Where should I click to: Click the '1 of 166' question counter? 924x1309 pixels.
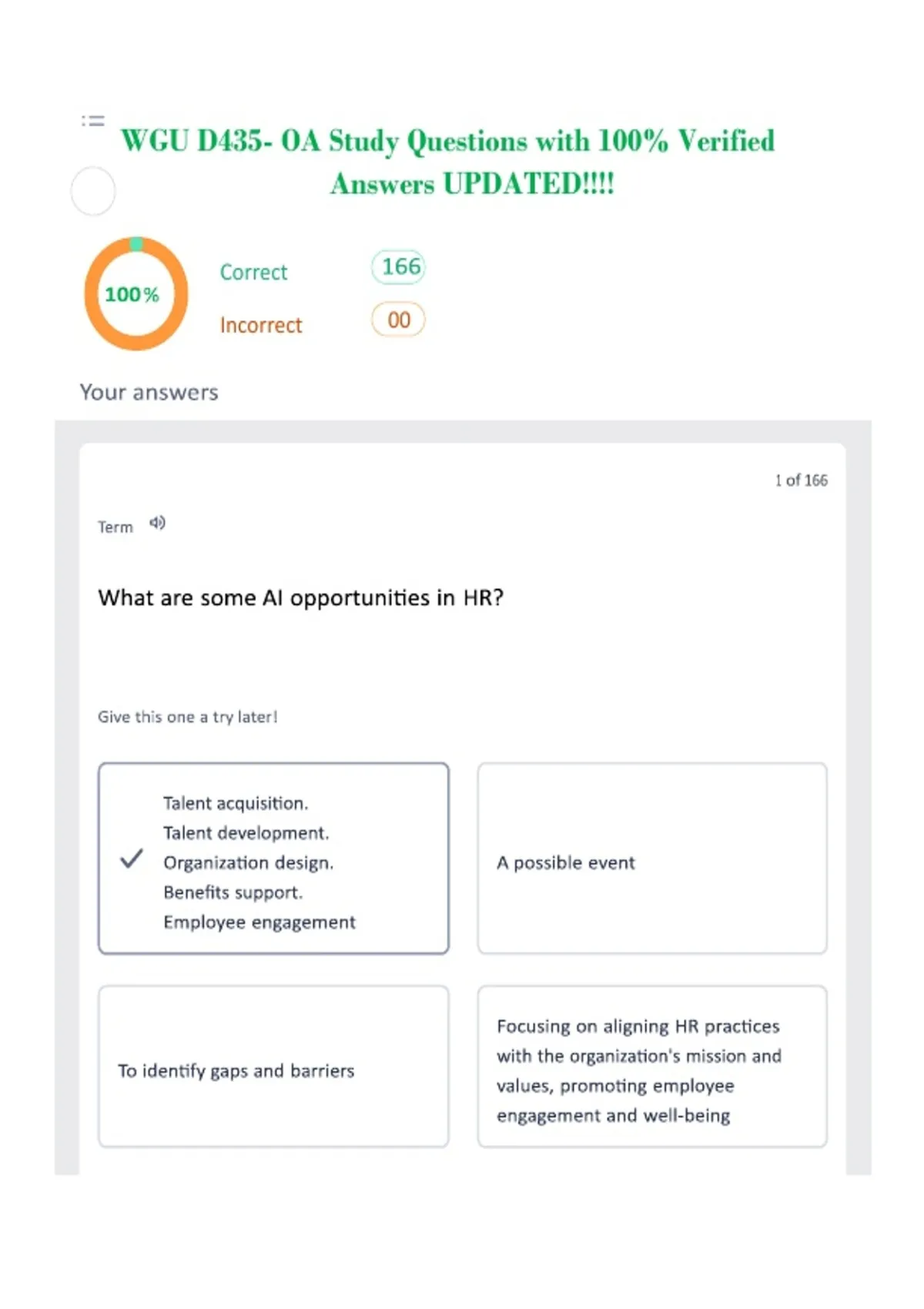point(801,480)
